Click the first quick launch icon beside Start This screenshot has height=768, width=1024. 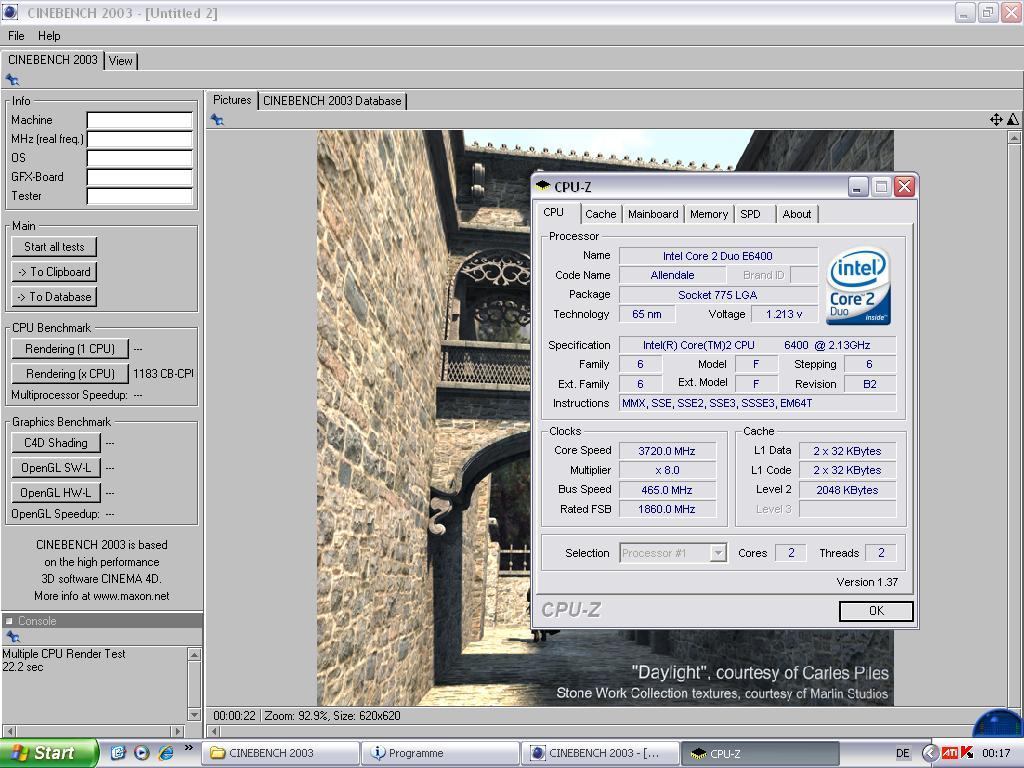[118, 752]
